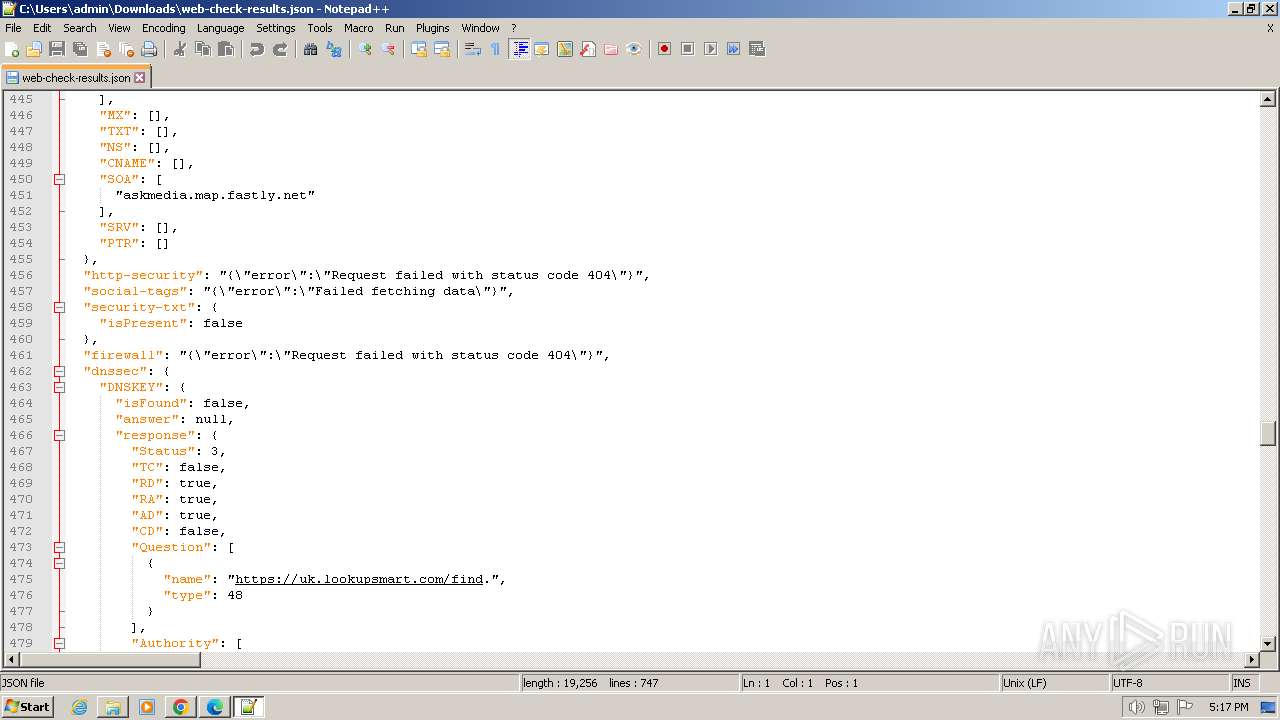Open the Macro menu
Viewport: 1280px width, 720px height.
pyautogui.click(x=358, y=28)
